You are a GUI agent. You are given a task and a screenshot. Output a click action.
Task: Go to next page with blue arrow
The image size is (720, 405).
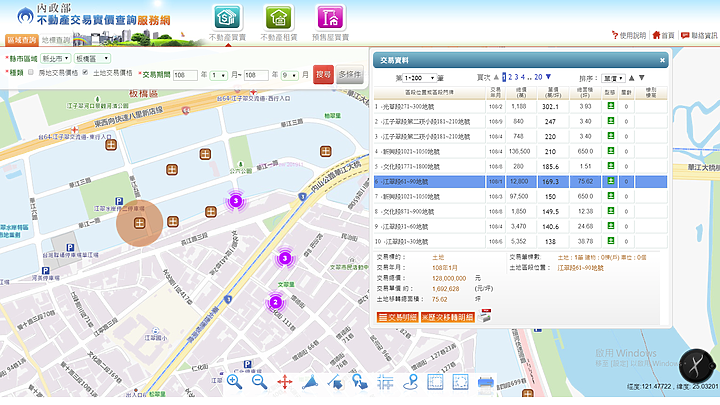[548, 77]
